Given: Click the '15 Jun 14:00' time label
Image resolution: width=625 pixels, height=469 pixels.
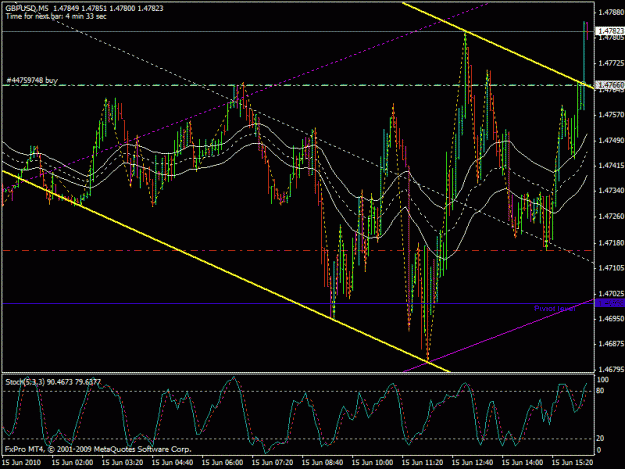Looking at the screenshot, I should pos(523,462).
